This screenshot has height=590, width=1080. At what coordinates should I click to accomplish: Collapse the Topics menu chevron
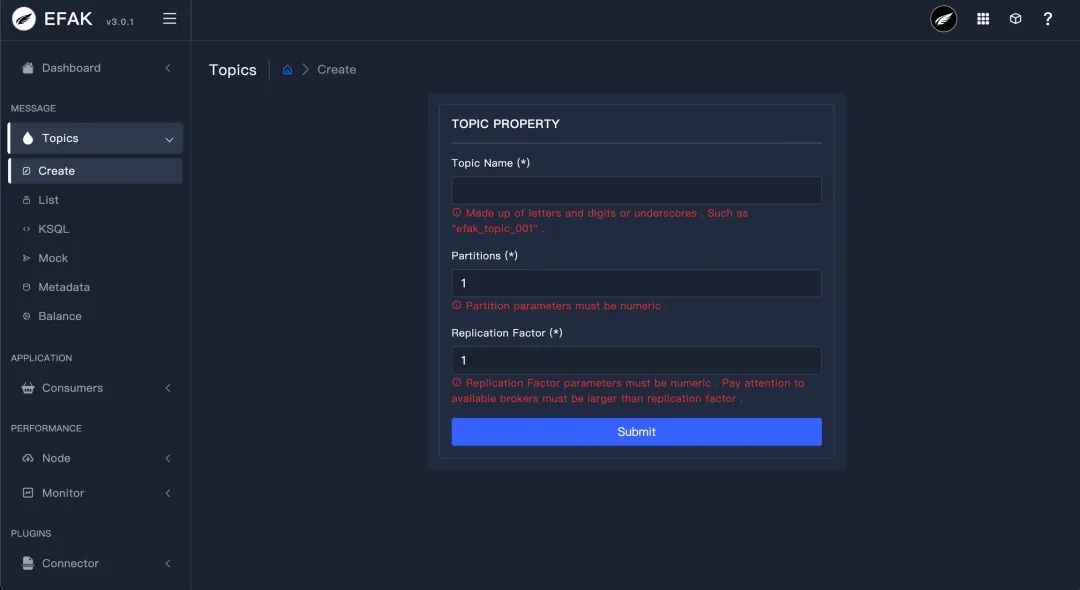(169, 139)
